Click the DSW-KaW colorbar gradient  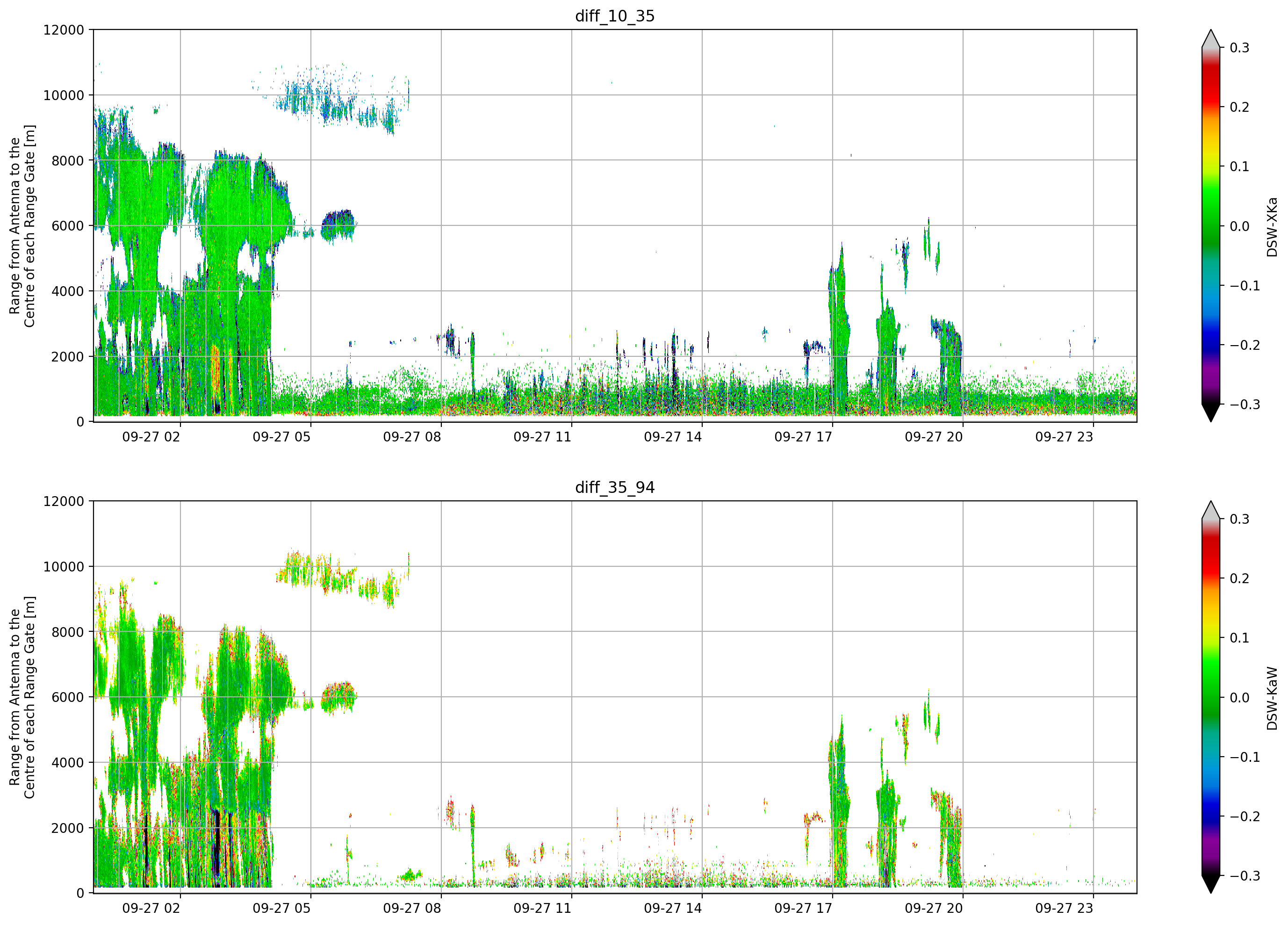(1211, 697)
